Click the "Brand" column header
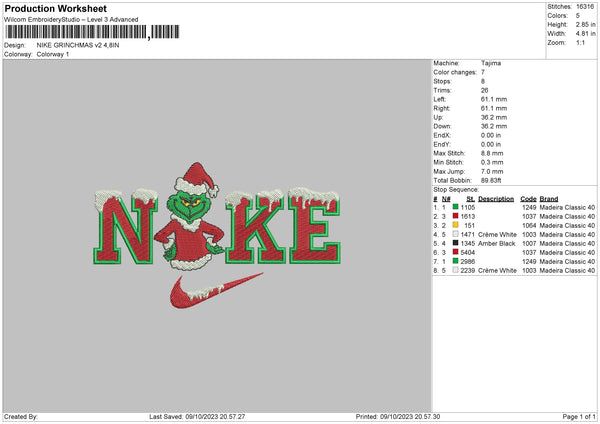The height and width of the screenshot is (424, 600). [x=549, y=199]
